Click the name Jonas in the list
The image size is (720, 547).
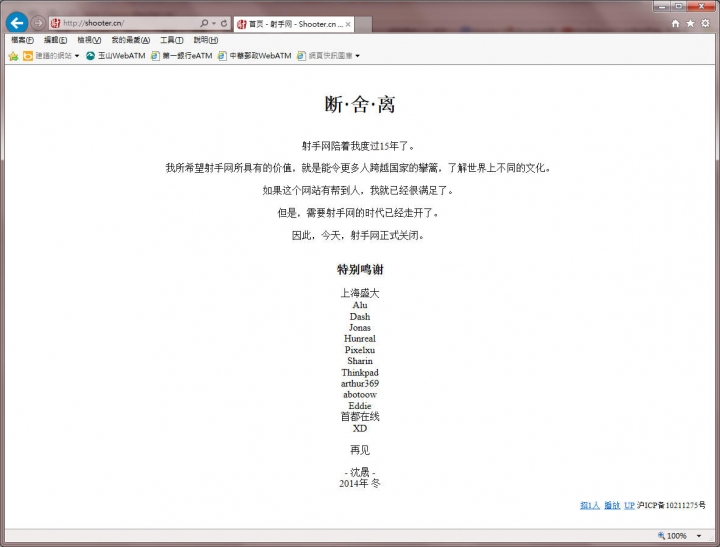[360, 327]
